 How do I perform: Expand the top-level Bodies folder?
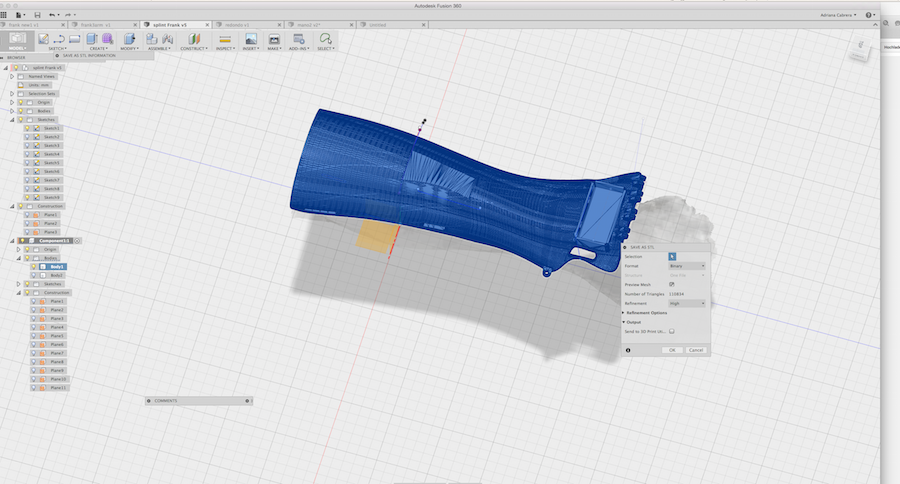(x=11, y=111)
